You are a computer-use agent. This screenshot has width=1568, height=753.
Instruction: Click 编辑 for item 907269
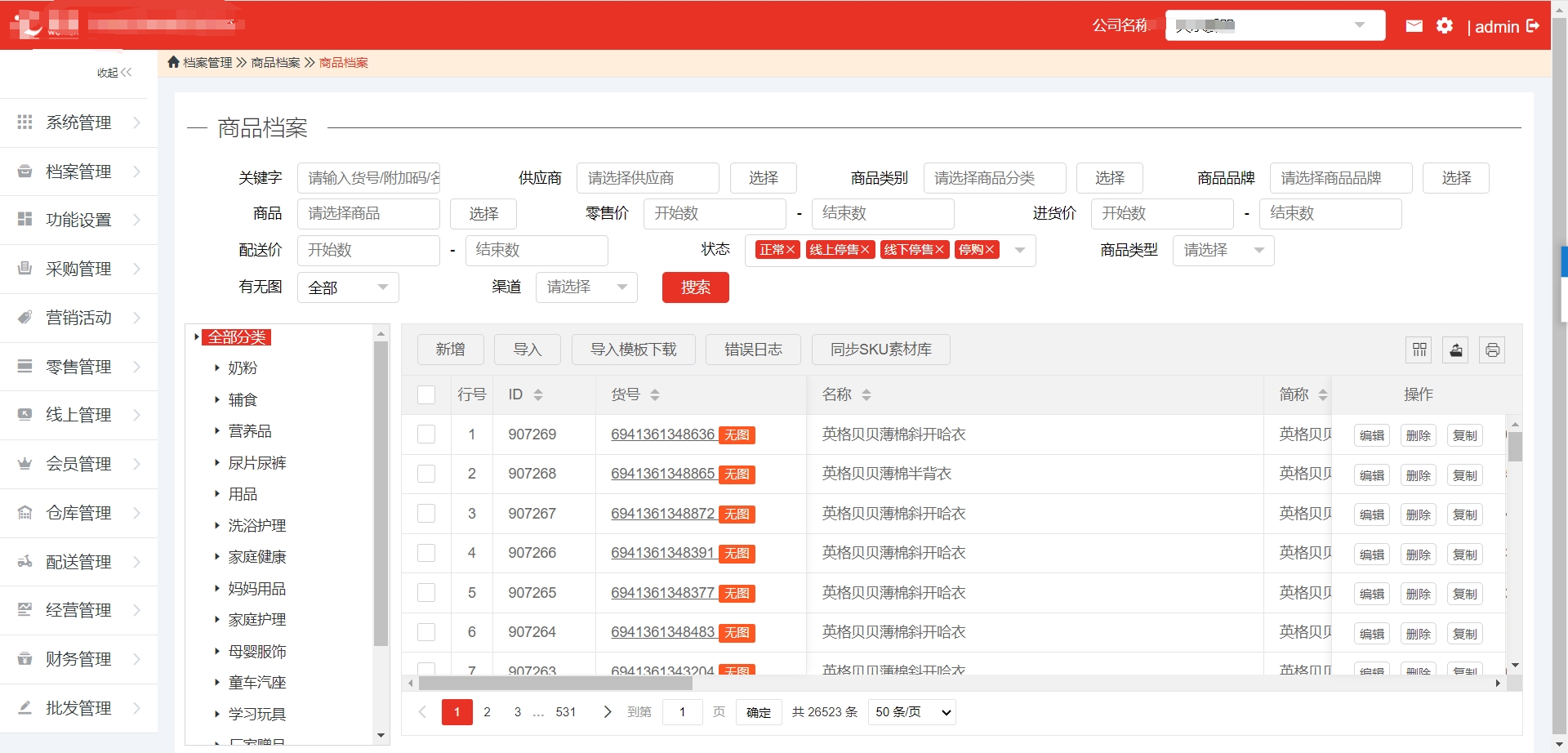1372,435
